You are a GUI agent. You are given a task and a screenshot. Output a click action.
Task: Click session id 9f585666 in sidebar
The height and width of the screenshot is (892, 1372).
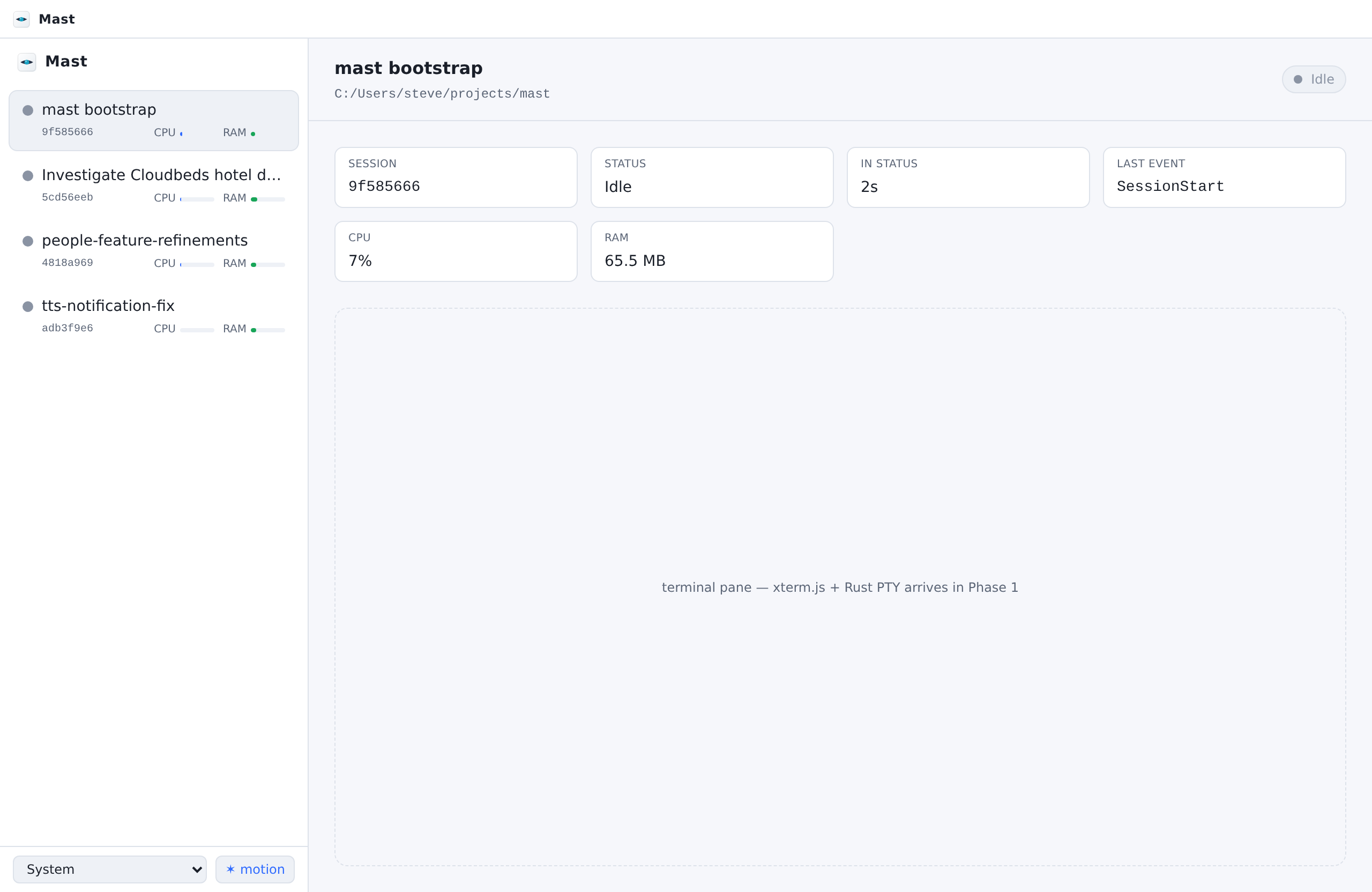pyautogui.click(x=68, y=131)
